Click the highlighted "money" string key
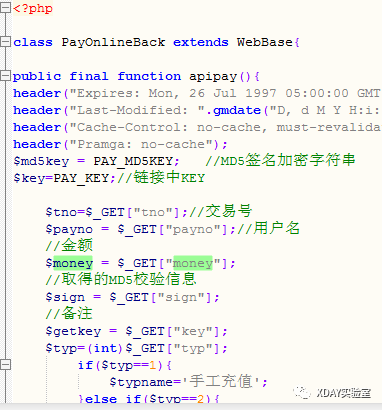This screenshot has height=410, width=382. point(193,263)
